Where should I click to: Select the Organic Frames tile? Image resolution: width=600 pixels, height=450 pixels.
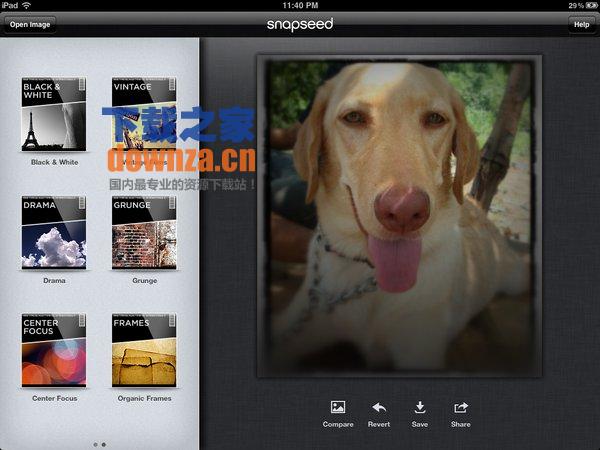(x=144, y=350)
